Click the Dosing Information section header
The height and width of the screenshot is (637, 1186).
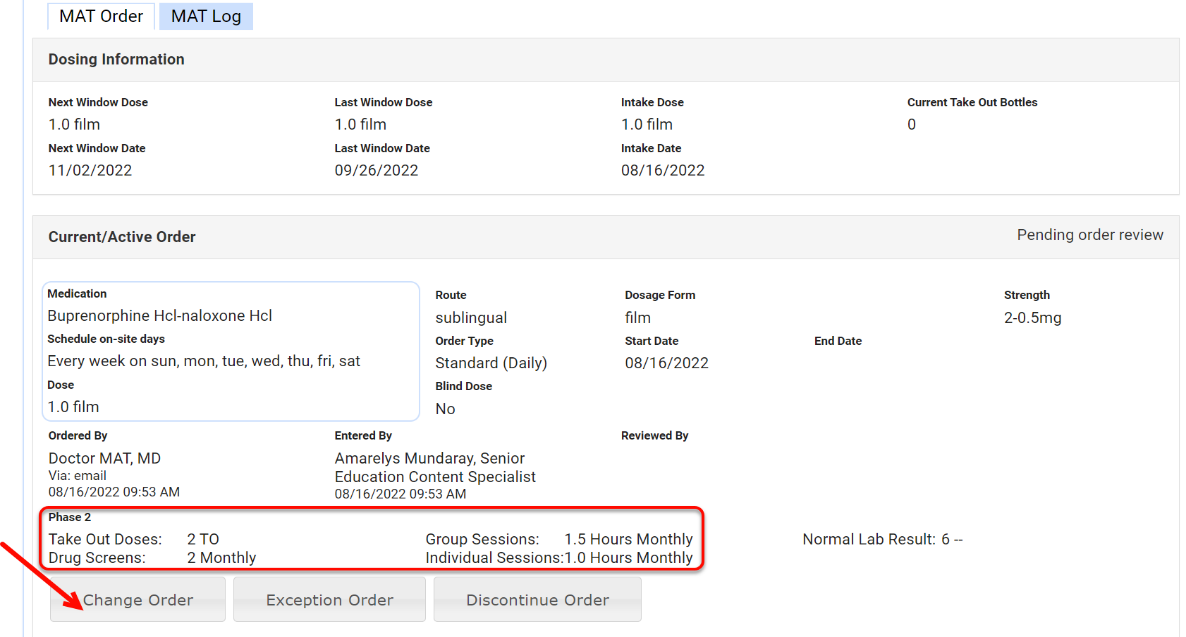(x=116, y=60)
